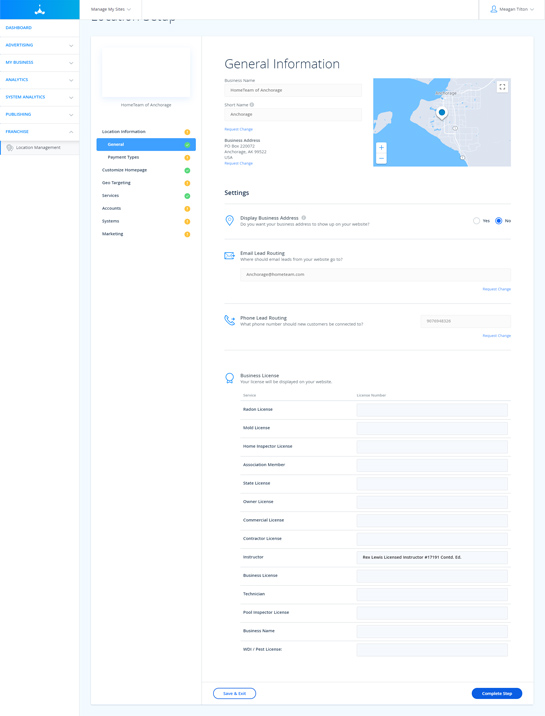This screenshot has width=545, height=716.
Task: Click the Complete Step button
Action: (x=497, y=693)
